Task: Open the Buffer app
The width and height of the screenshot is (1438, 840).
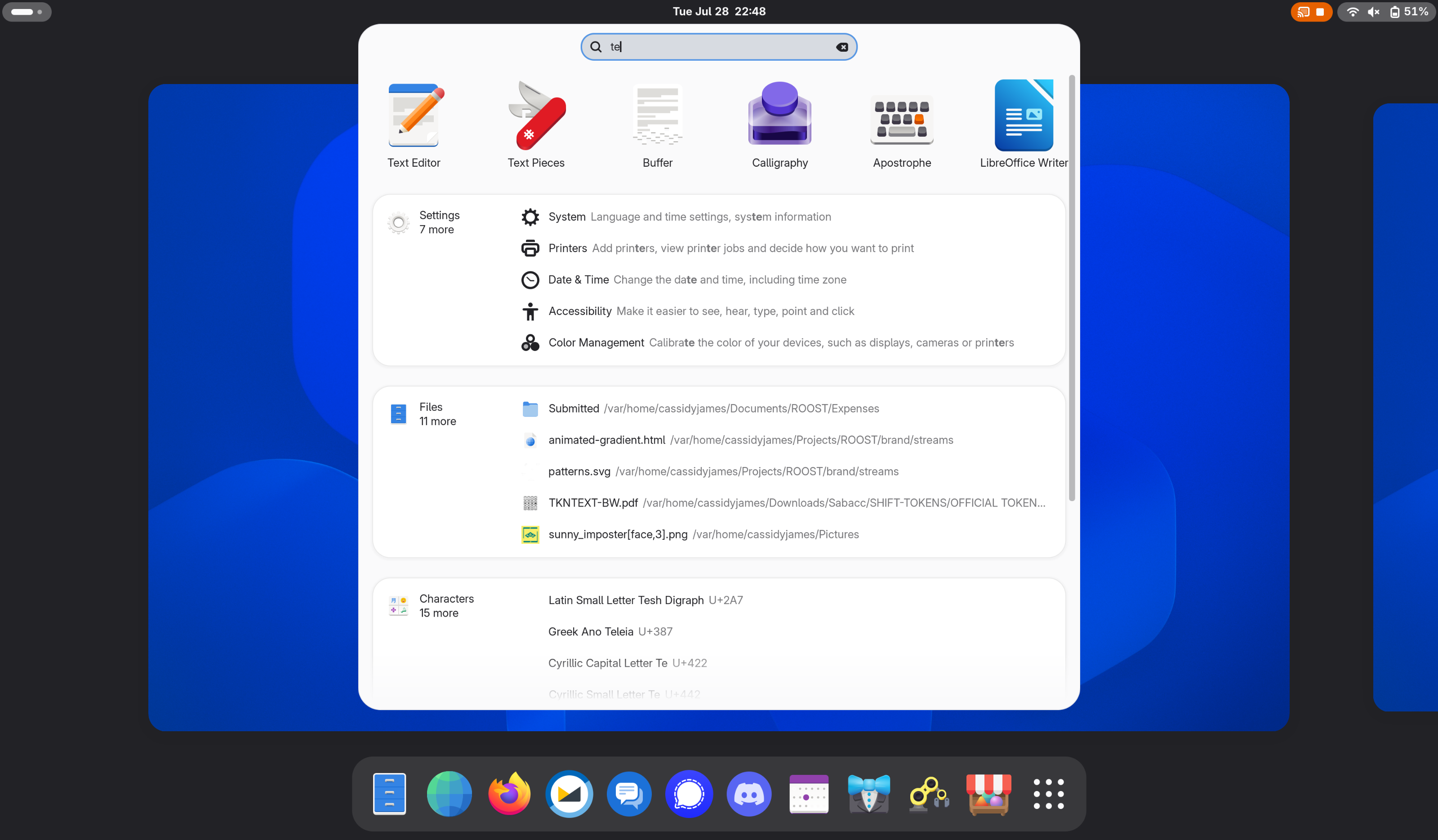Action: pyautogui.click(x=657, y=124)
